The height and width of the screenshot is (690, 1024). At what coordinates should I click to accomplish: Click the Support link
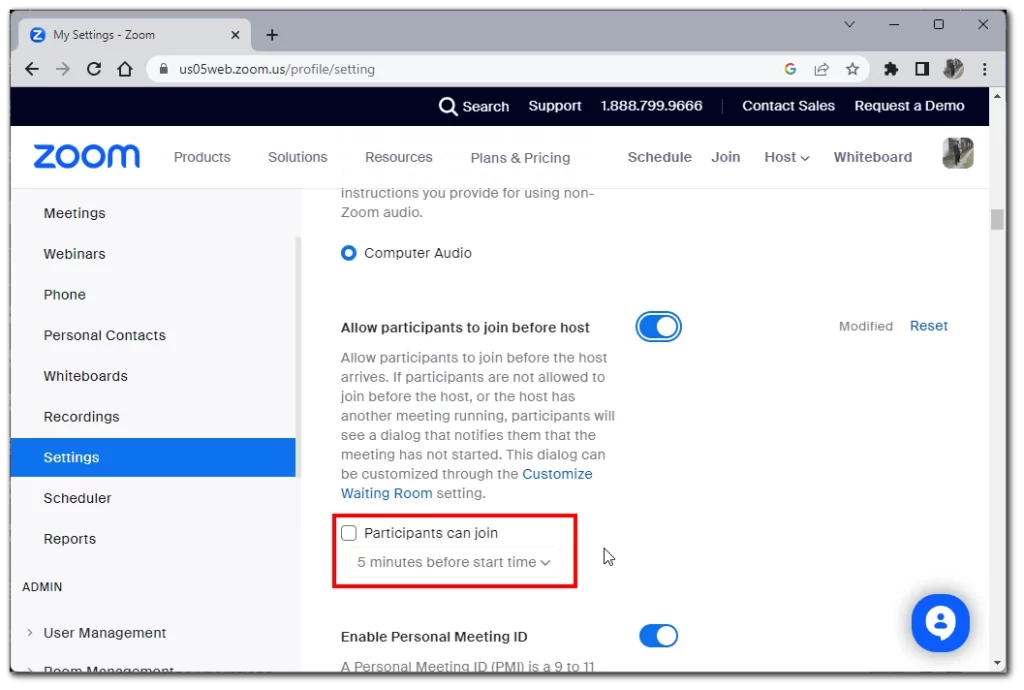tap(554, 106)
